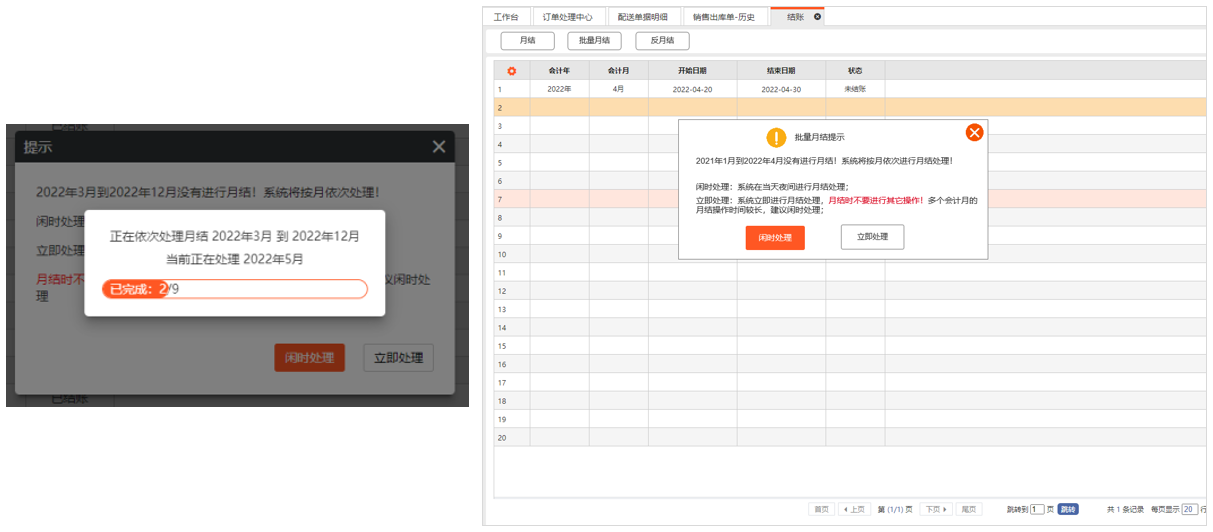The height and width of the screenshot is (532, 1213).
Task: Switch to the 销售出库单-历史 tab
Action: click(x=725, y=17)
